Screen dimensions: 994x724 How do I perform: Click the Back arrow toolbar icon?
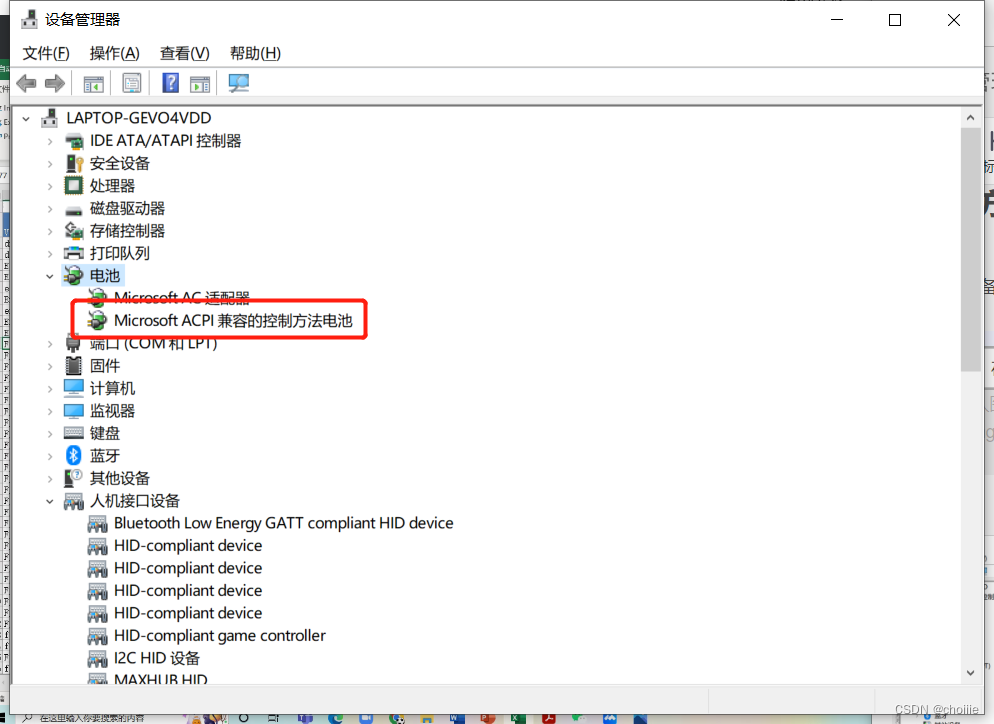26,83
